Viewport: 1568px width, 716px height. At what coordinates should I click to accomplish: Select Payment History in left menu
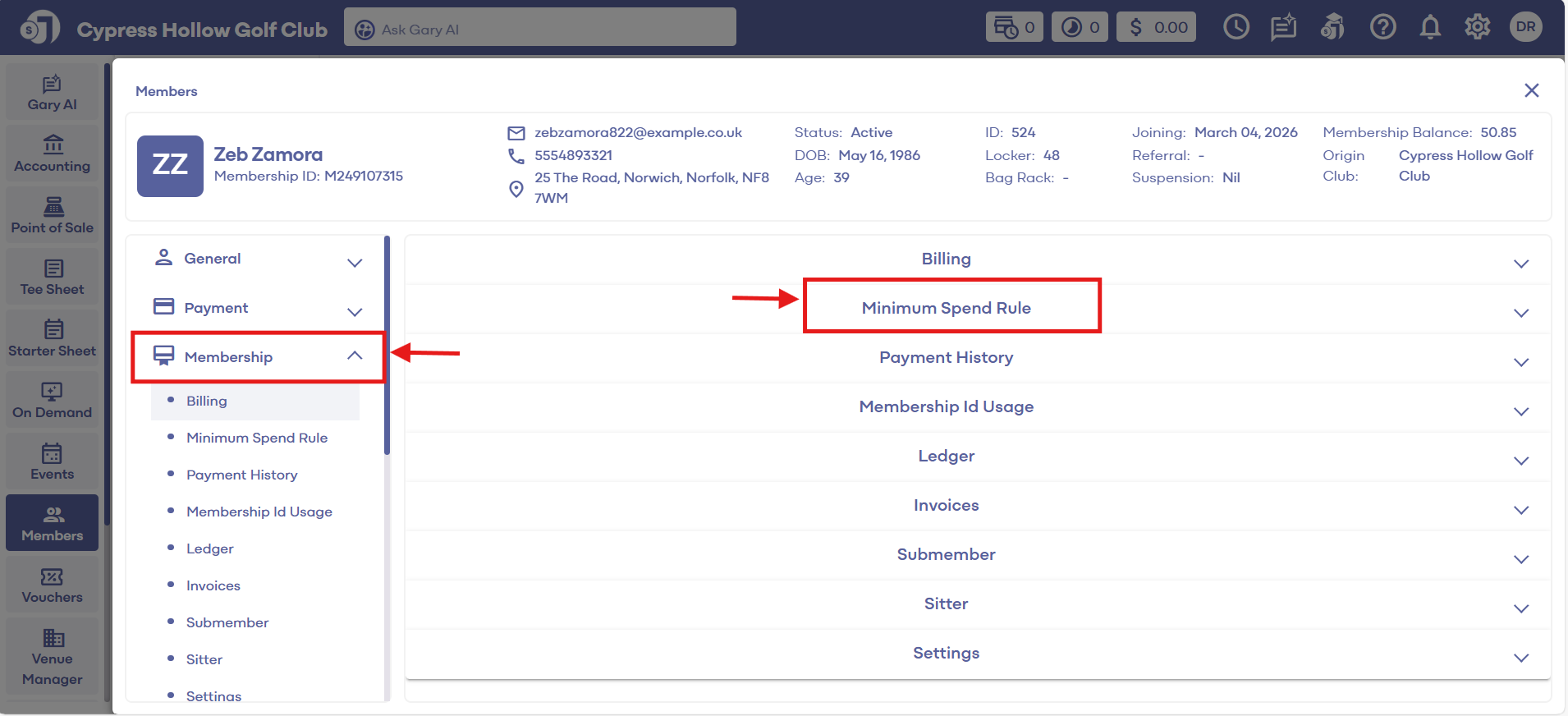[x=241, y=475]
